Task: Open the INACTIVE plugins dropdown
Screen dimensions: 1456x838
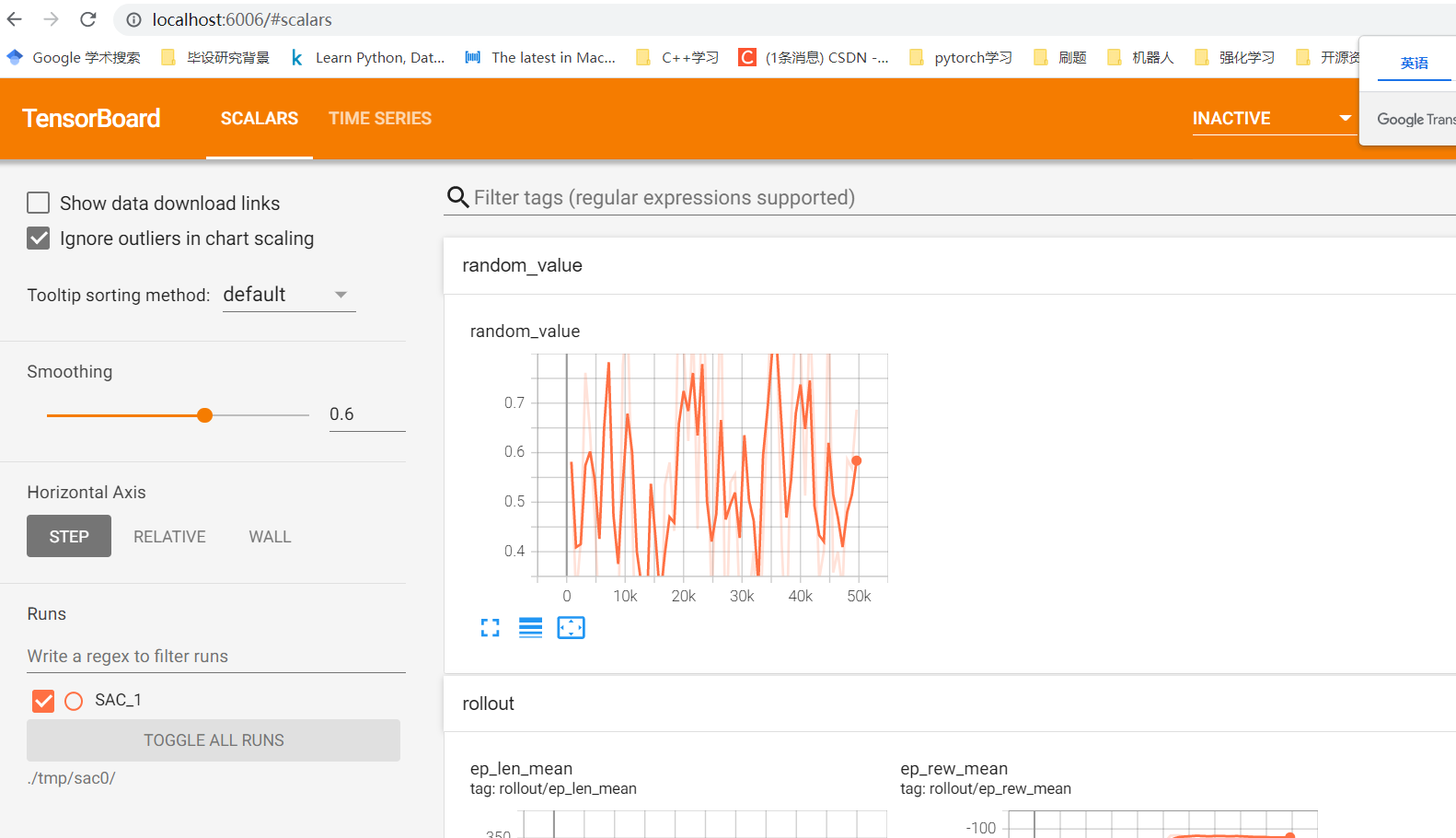Action: (1273, 119)
